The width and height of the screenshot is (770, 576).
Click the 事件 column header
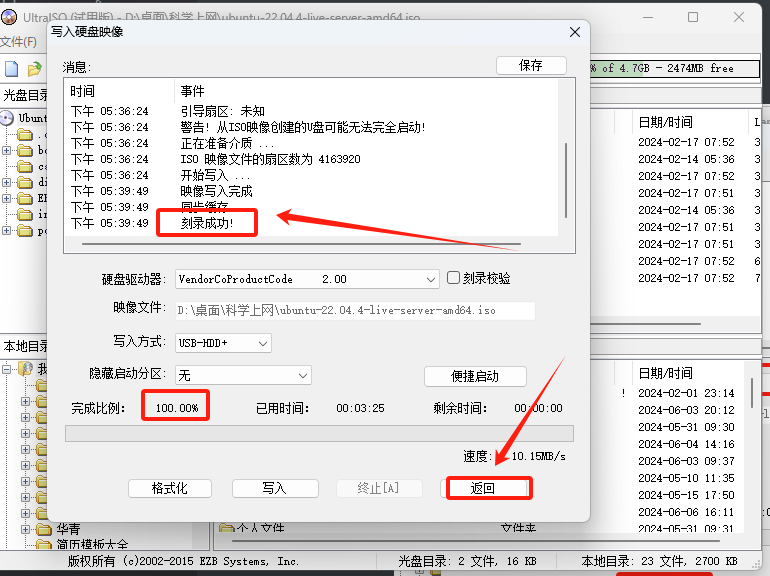pos(192,91)
